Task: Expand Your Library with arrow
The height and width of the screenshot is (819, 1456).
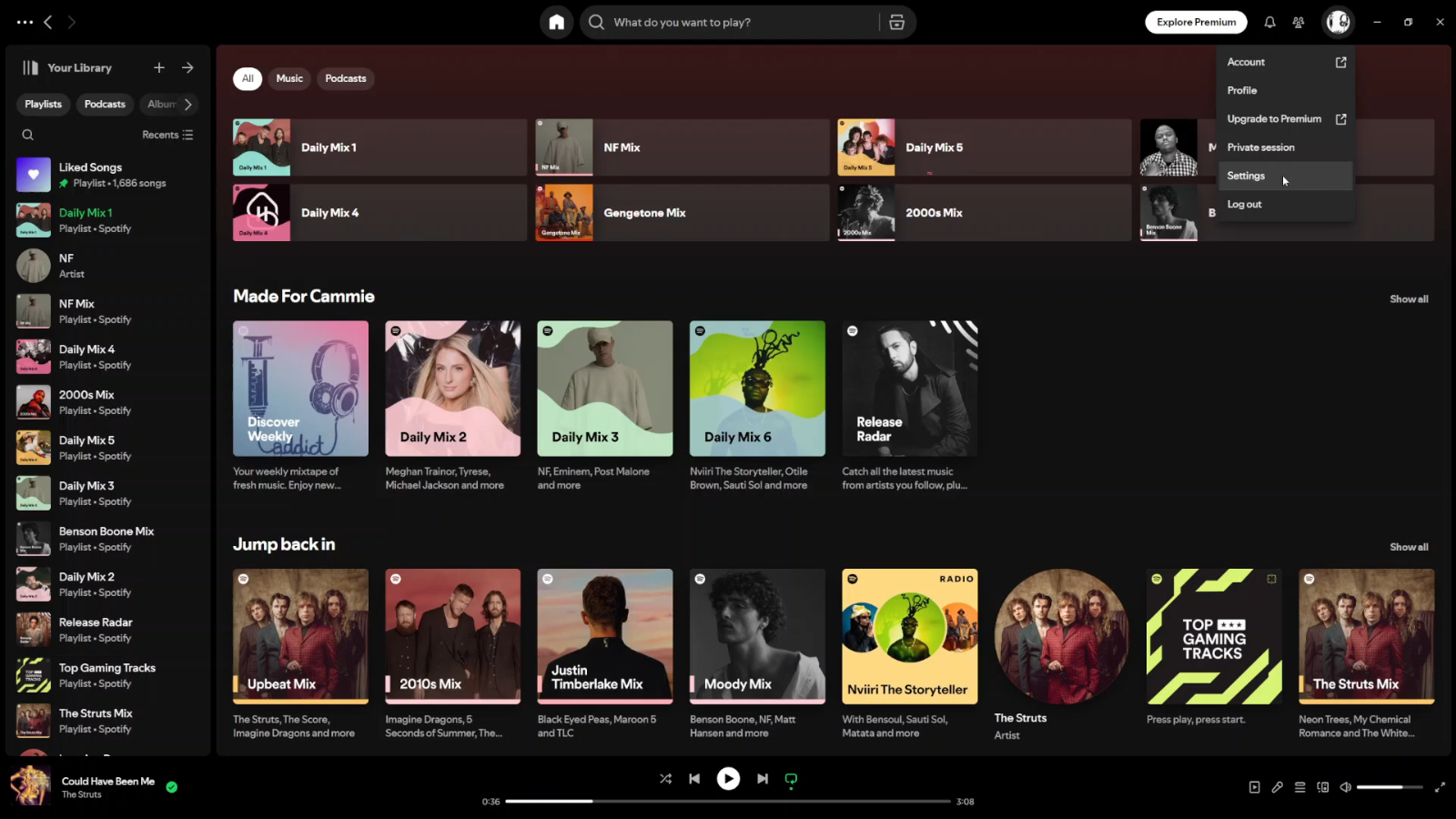Action: (187, 67)
